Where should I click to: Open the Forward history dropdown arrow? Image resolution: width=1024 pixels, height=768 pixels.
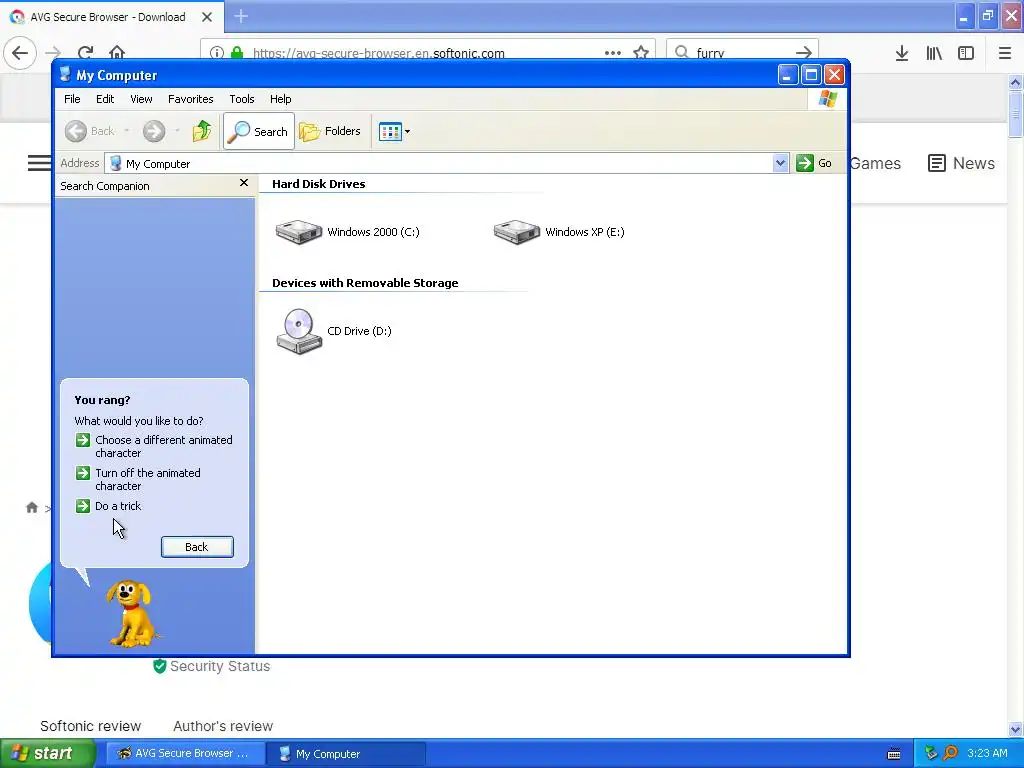tap(177, 131)
